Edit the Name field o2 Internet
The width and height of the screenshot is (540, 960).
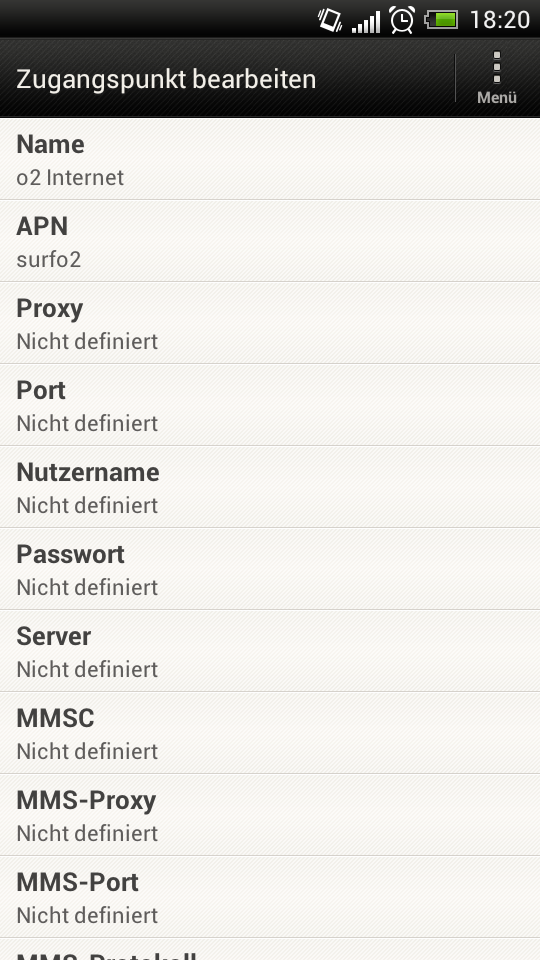[x=270, y=159]
